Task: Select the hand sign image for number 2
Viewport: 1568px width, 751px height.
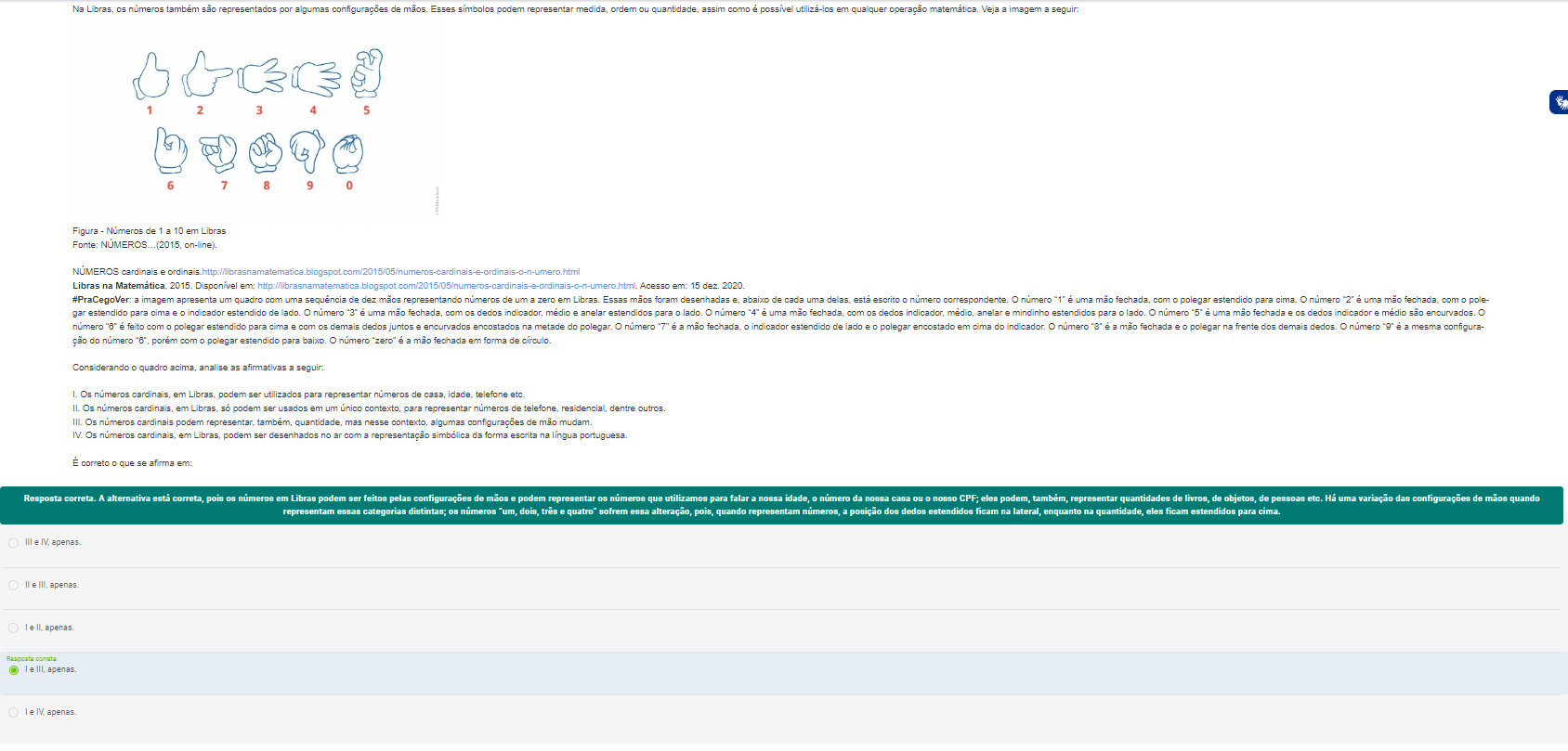Action: point(205,75)
